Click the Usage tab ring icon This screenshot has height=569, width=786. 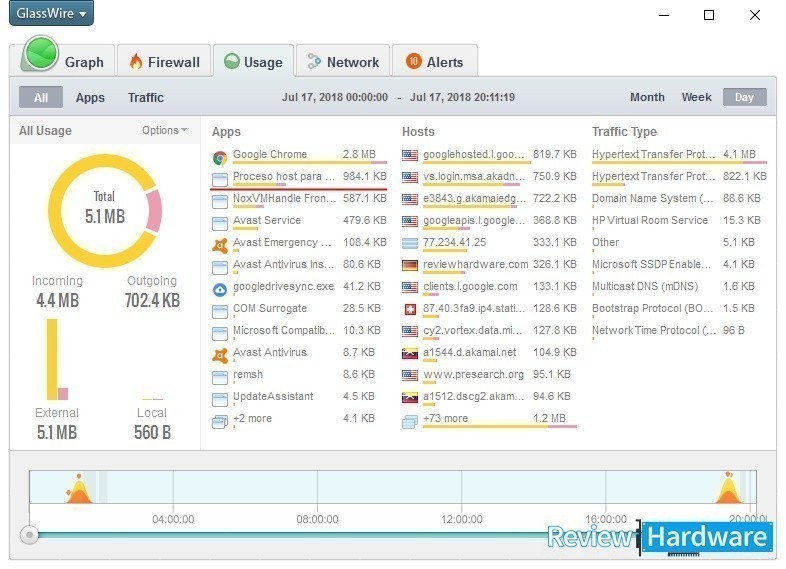[x=232, y=61]
